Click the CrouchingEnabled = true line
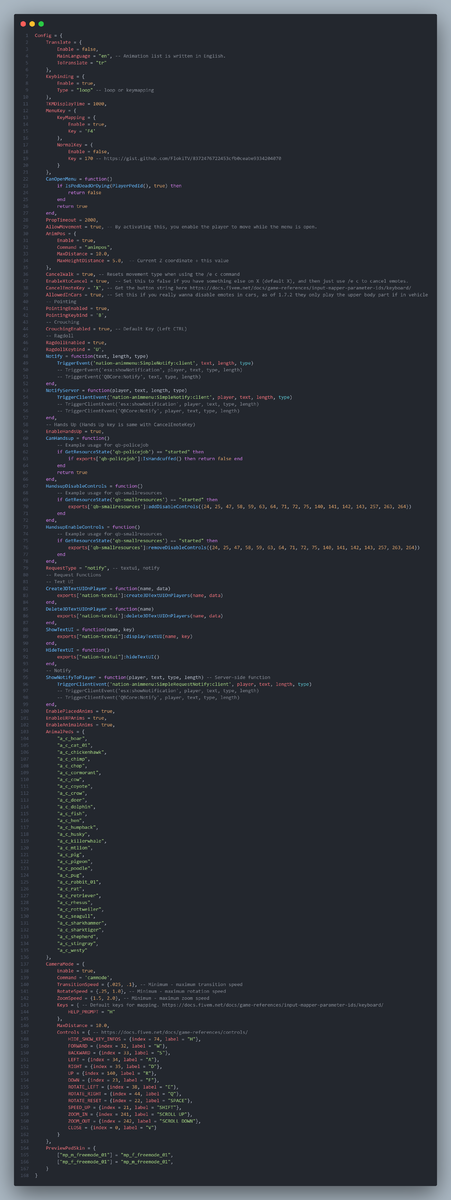Image resolution: width=451 pixels, height=1200 pixels. tap(78, 329)
